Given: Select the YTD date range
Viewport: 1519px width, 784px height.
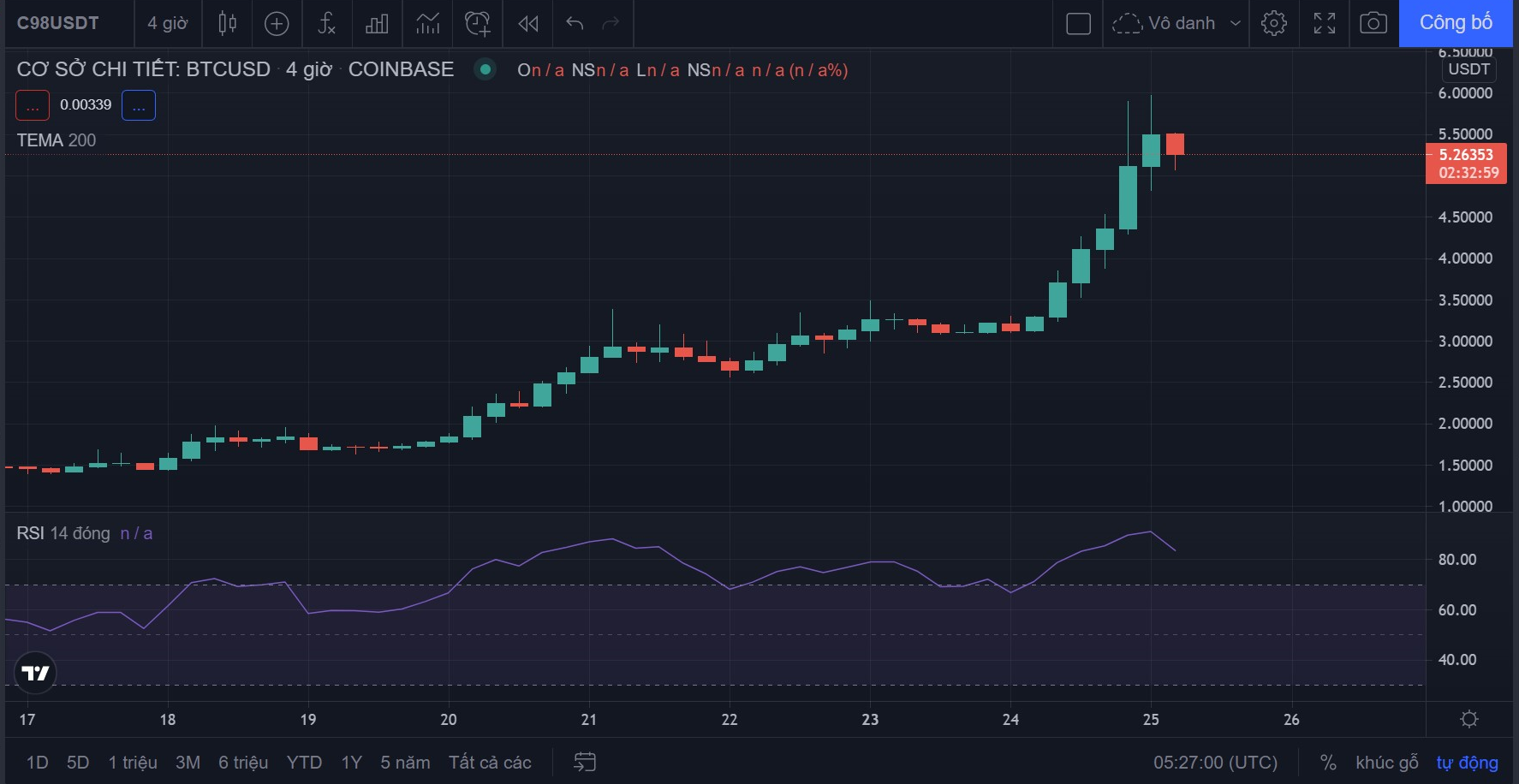Looking at the screenshot, I should 304,763.
